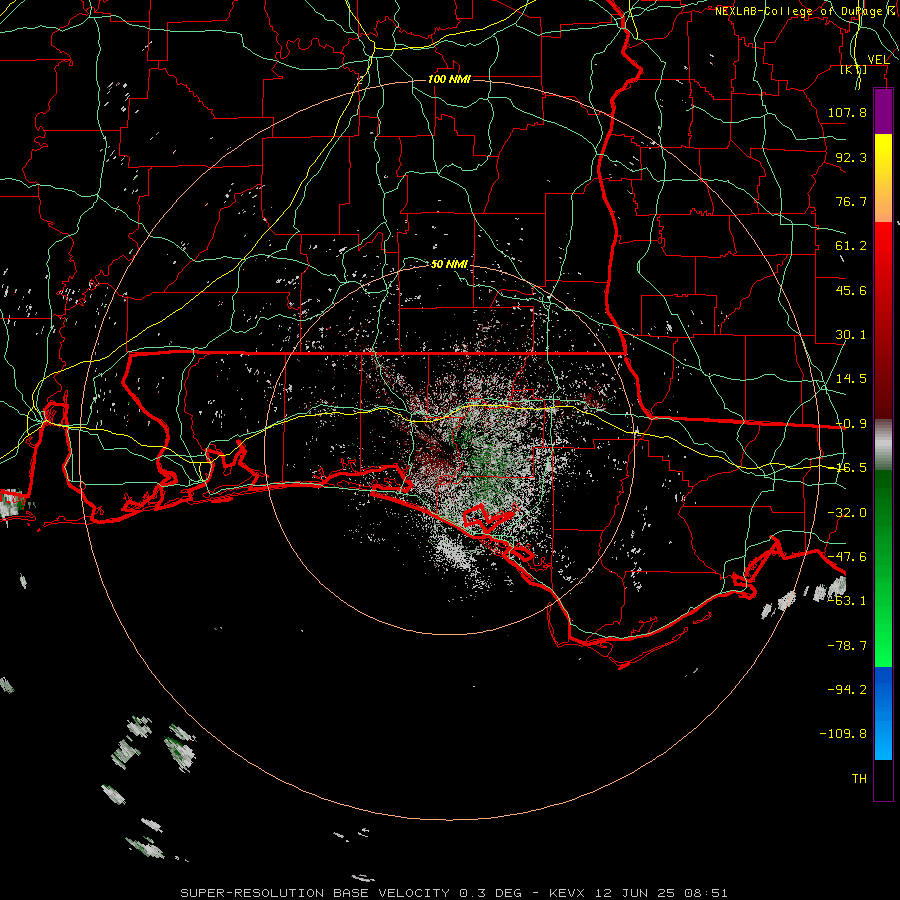Click the -32.0 velocity scale value
Viewport: 900px width, 900px height.
(x=847, y=513)
